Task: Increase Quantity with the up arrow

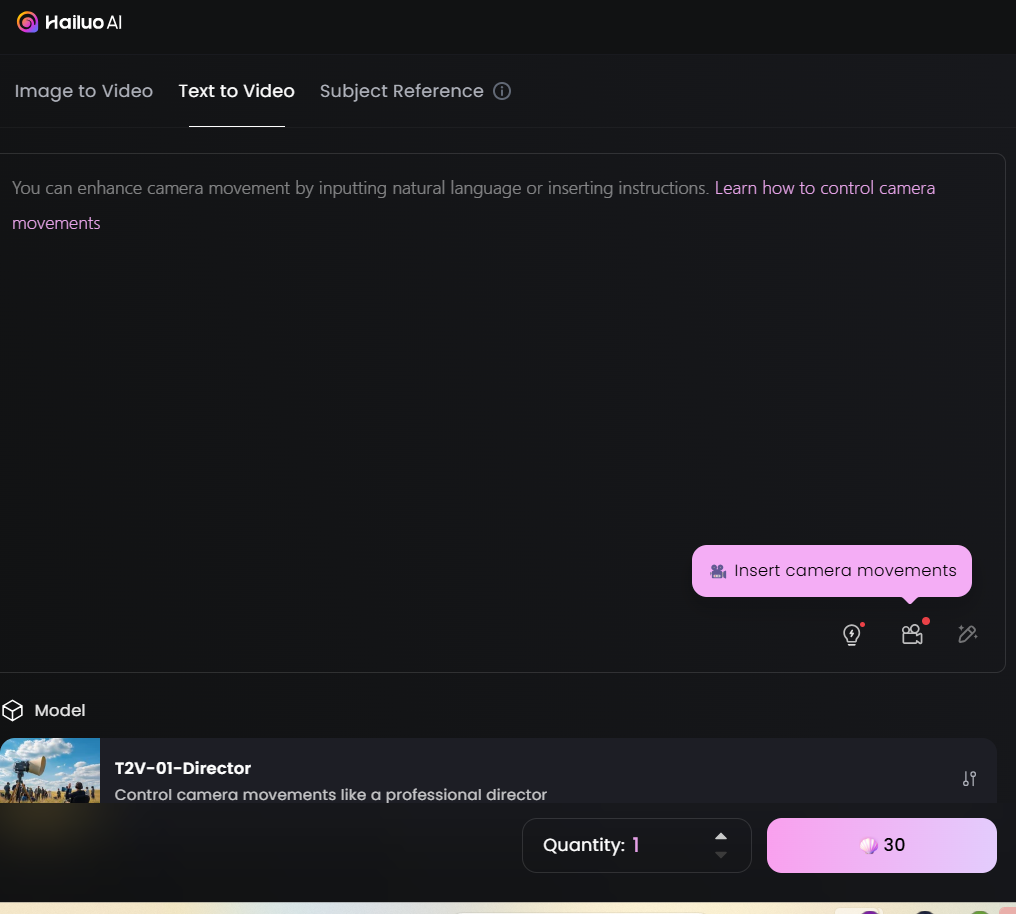Action: click(x=721, y=836)
